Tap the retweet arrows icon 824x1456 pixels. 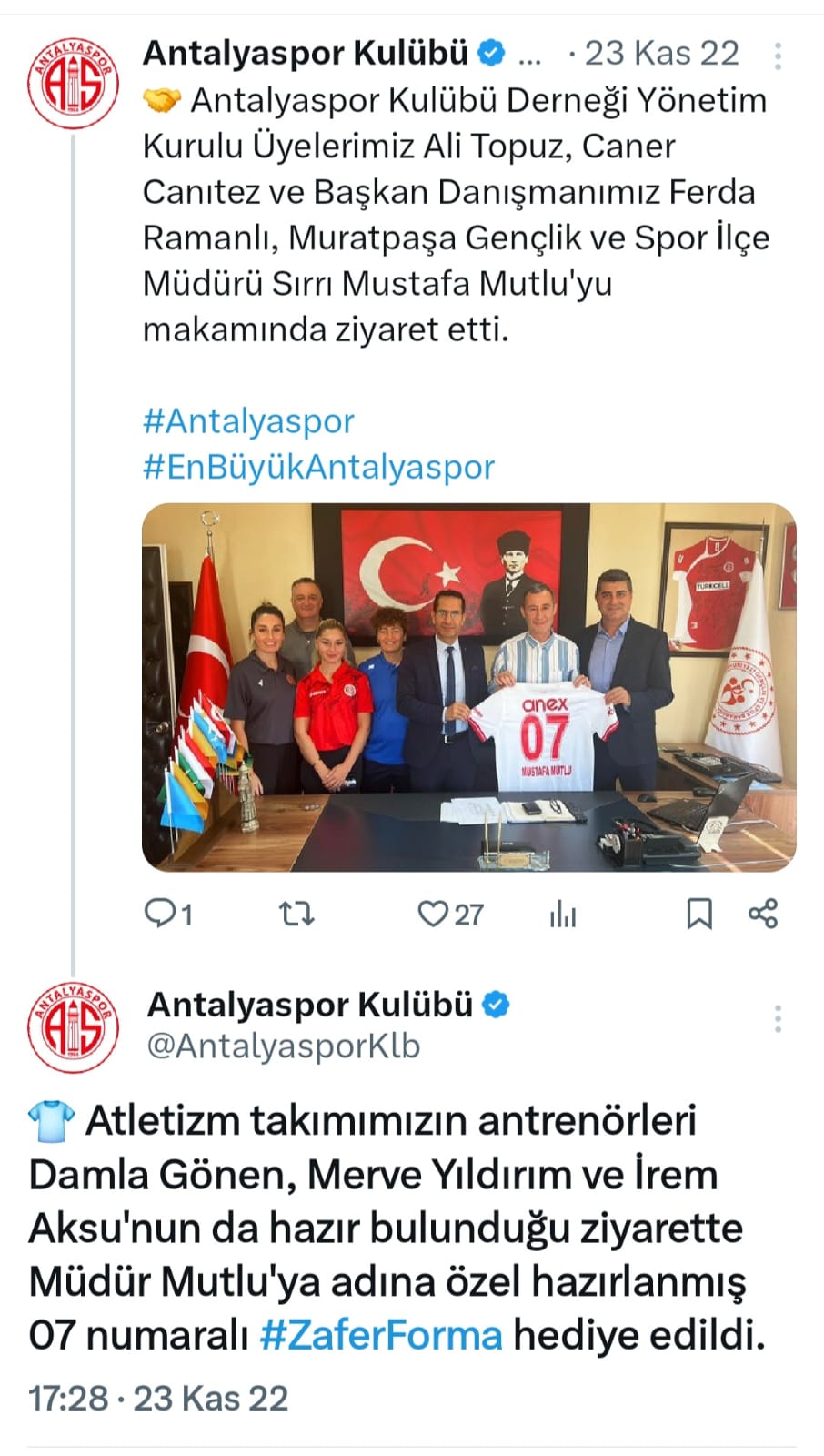(x=296, y=913)
